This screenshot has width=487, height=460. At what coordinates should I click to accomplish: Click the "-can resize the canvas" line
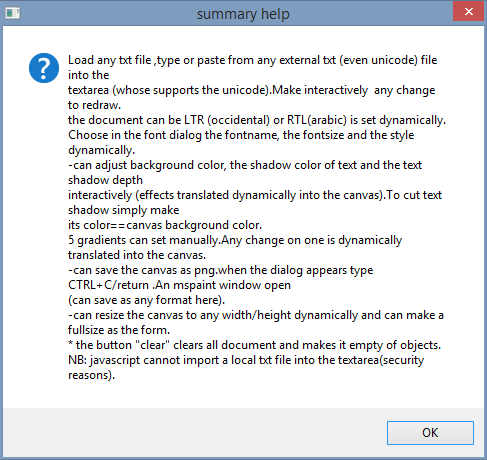[256, 315]
